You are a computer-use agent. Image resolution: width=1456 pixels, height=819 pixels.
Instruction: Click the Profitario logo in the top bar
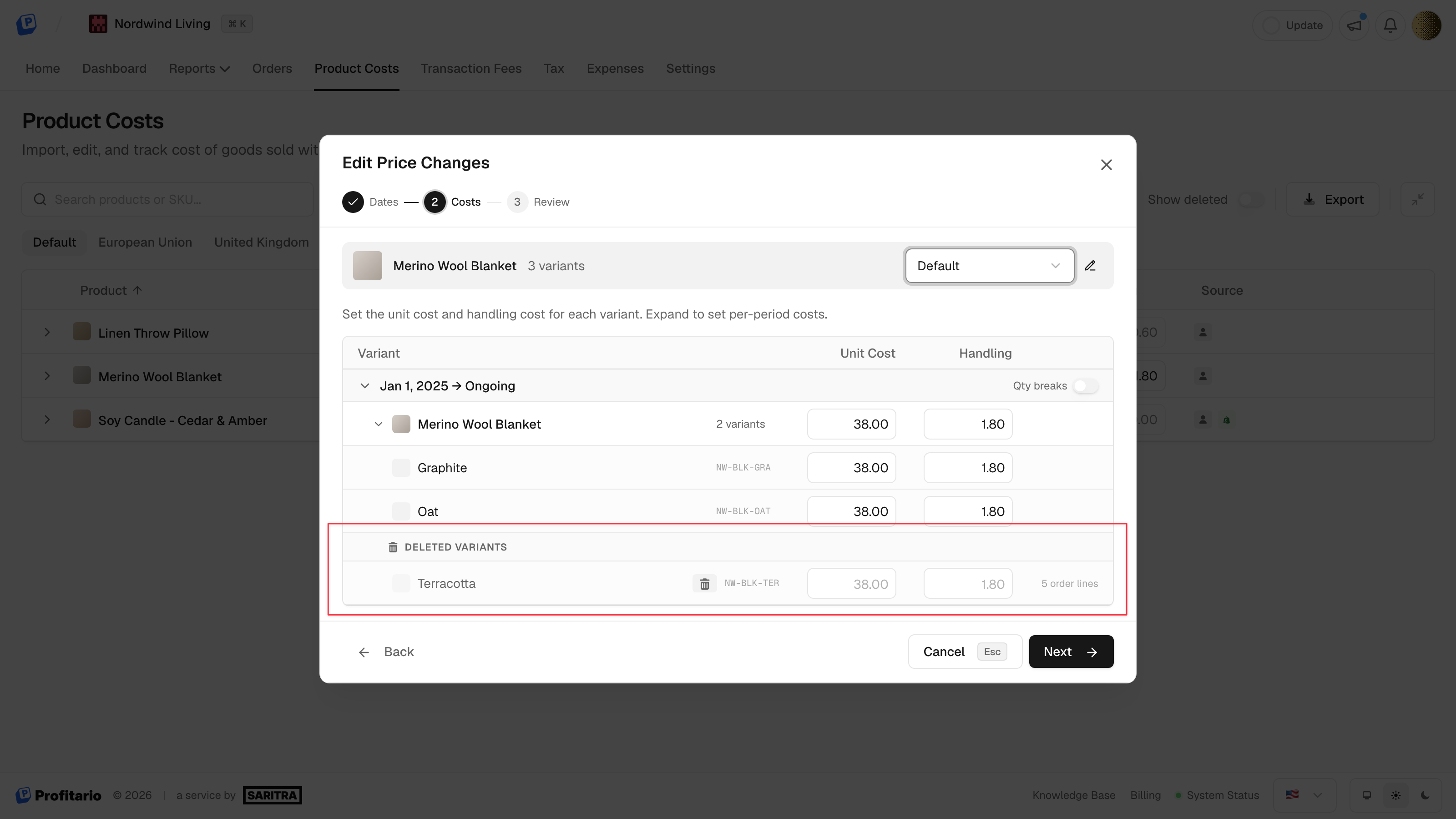(x=26, y=24)
